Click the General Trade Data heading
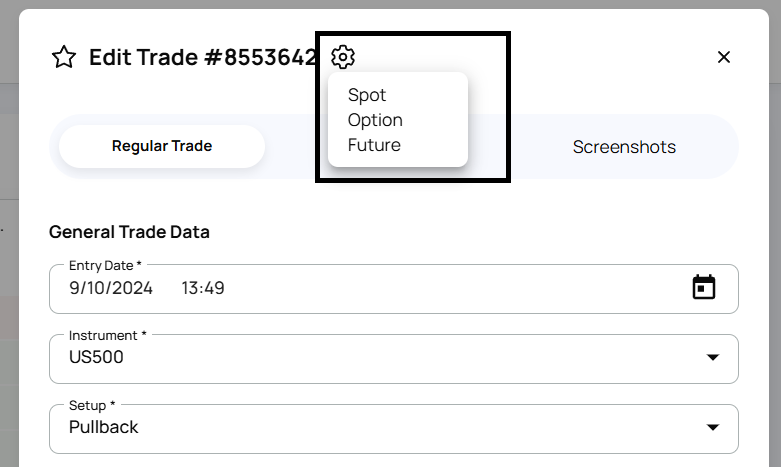The height and width of the screenshot is (467, 781). [x=129, y=232]
